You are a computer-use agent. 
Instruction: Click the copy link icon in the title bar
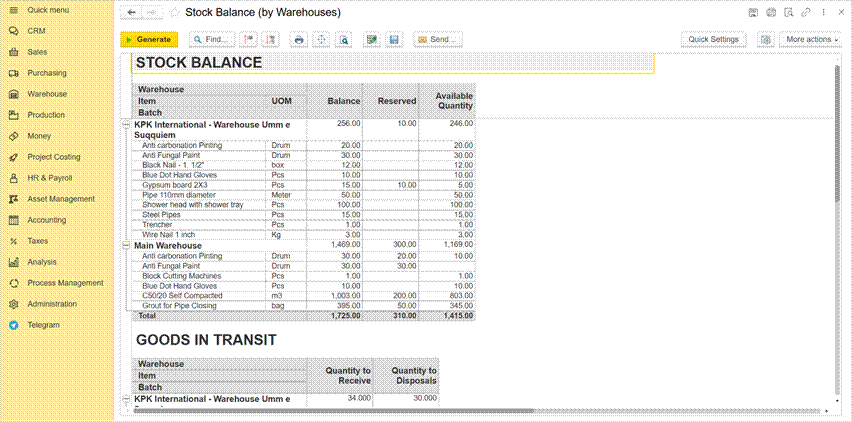[x=806, y=13]
